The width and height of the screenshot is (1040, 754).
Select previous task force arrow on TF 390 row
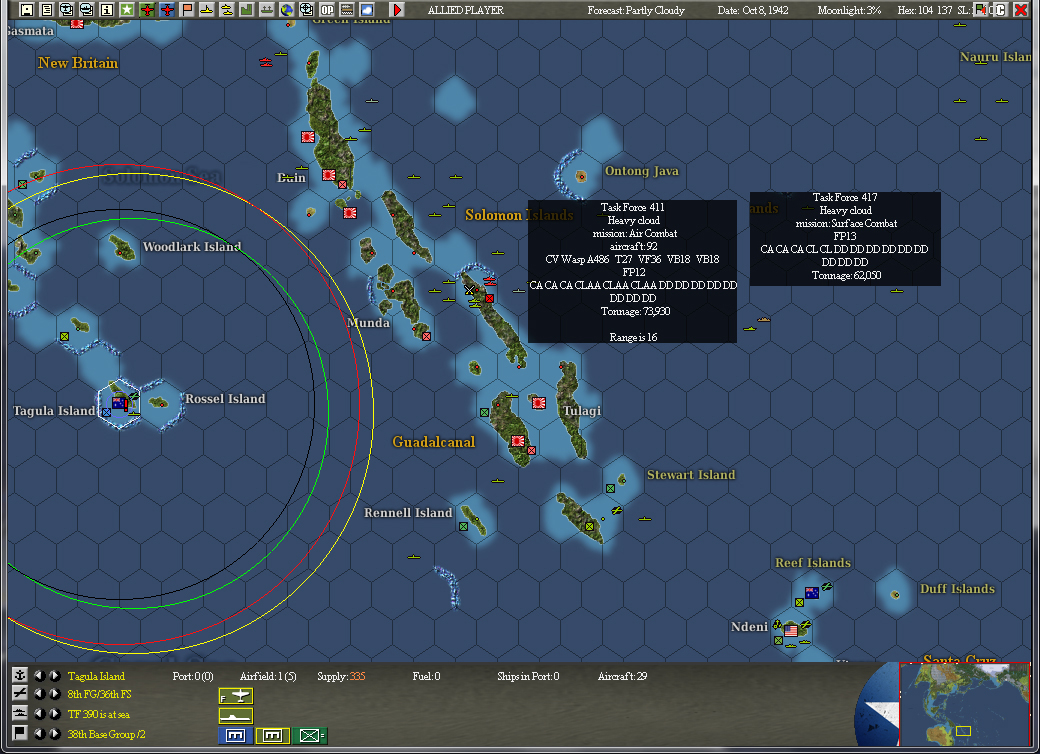pyautogui.click(x=40, y=714)
